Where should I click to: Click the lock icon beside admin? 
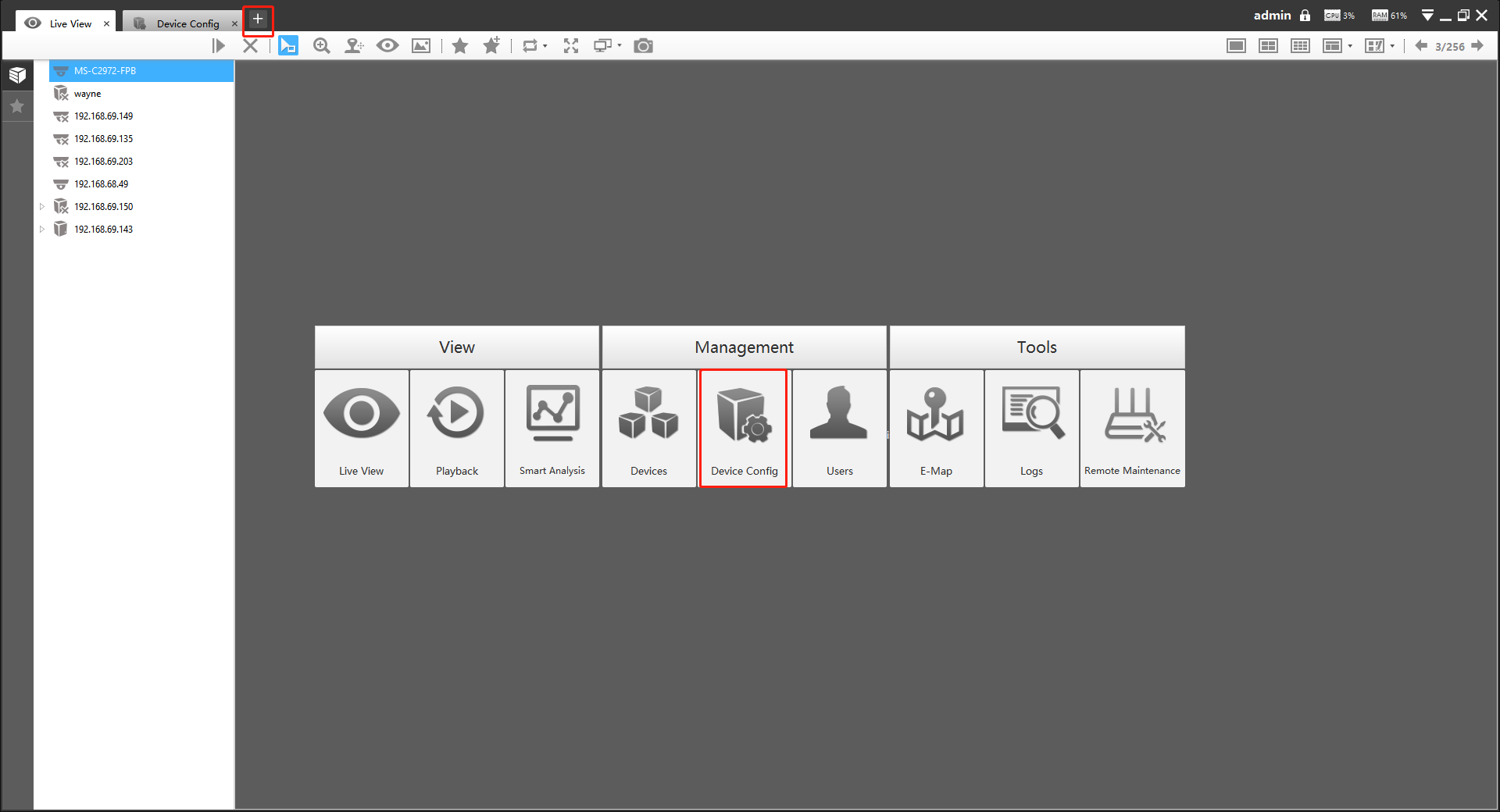click(x=1305, y=16)
